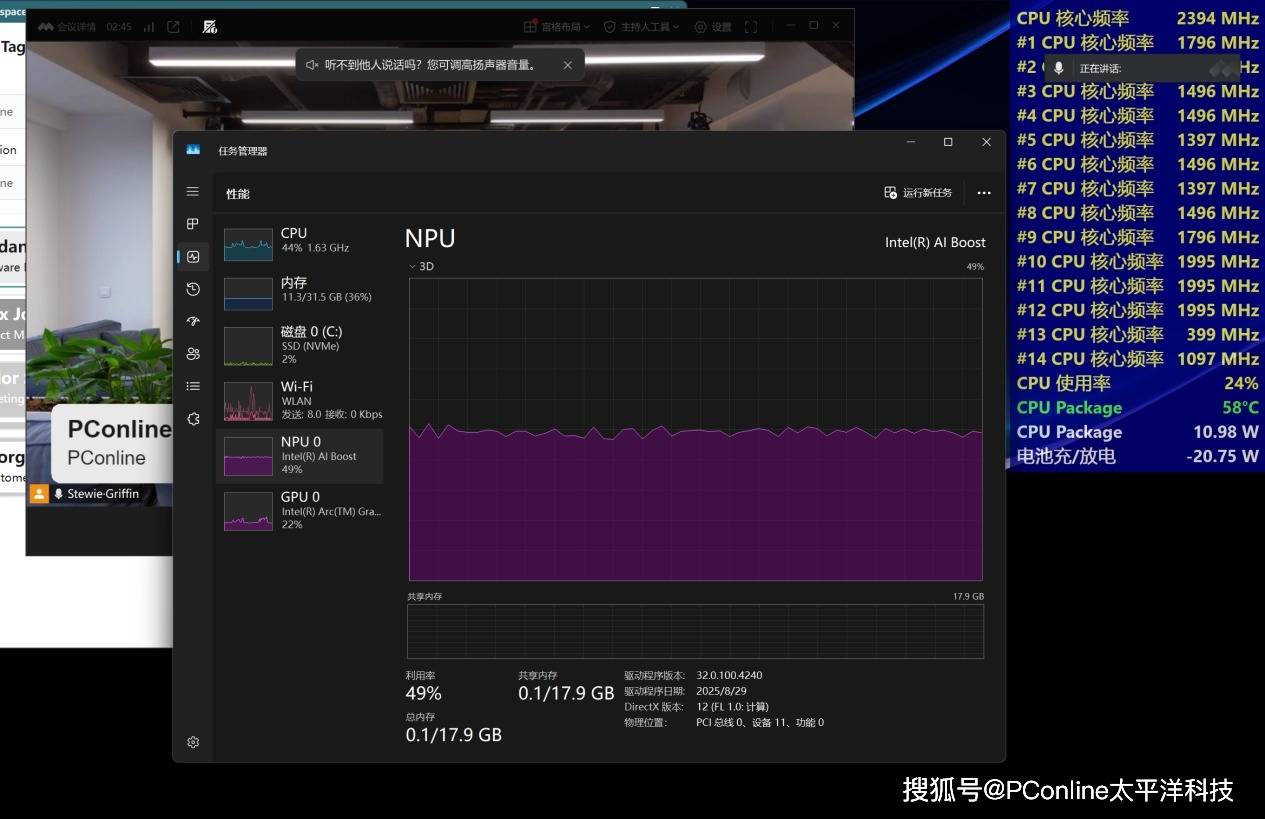This screenshot has height=819, width=1265.
Task: Click #14 CPU 核心频率 1097 MHz row
Action: (1137, 359)
